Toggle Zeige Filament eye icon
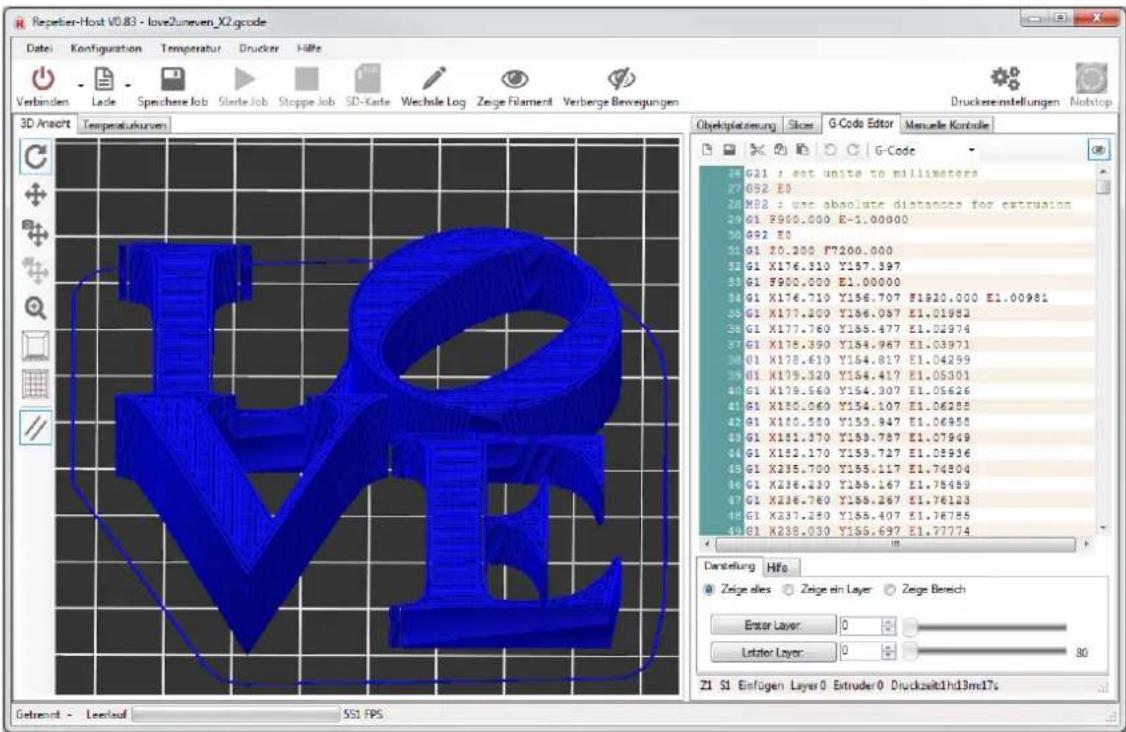Screen dimensions: 1126x732 (514, 78)
